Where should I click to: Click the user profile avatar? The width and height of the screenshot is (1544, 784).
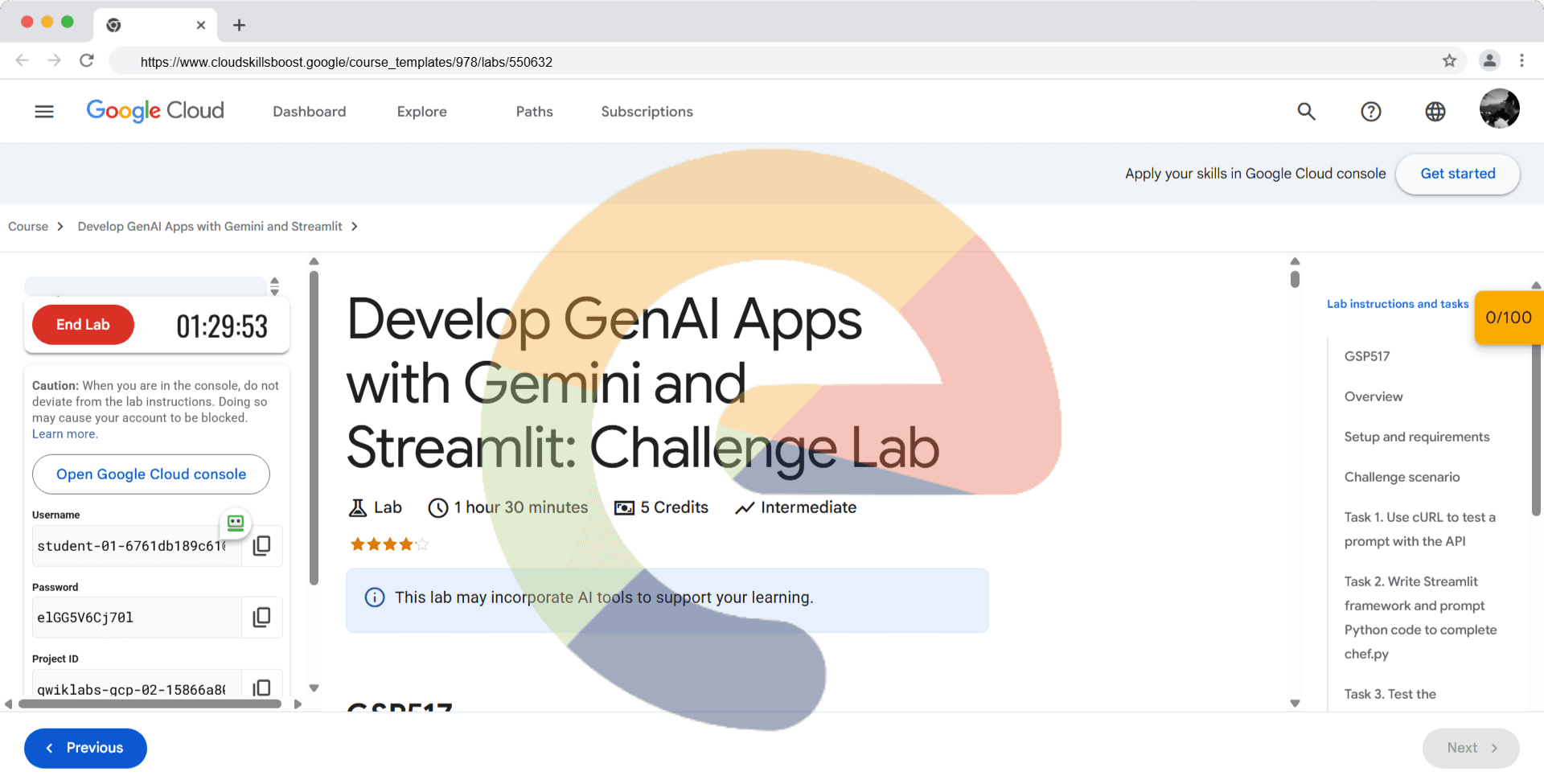point(1499,109)
